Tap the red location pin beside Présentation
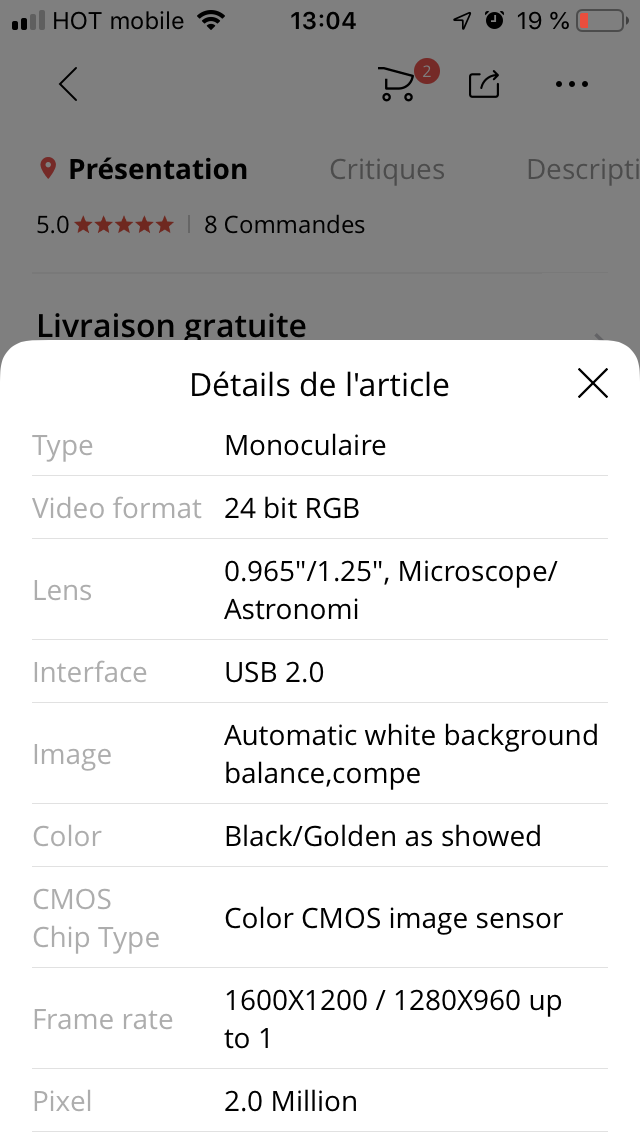 point(47,168)
